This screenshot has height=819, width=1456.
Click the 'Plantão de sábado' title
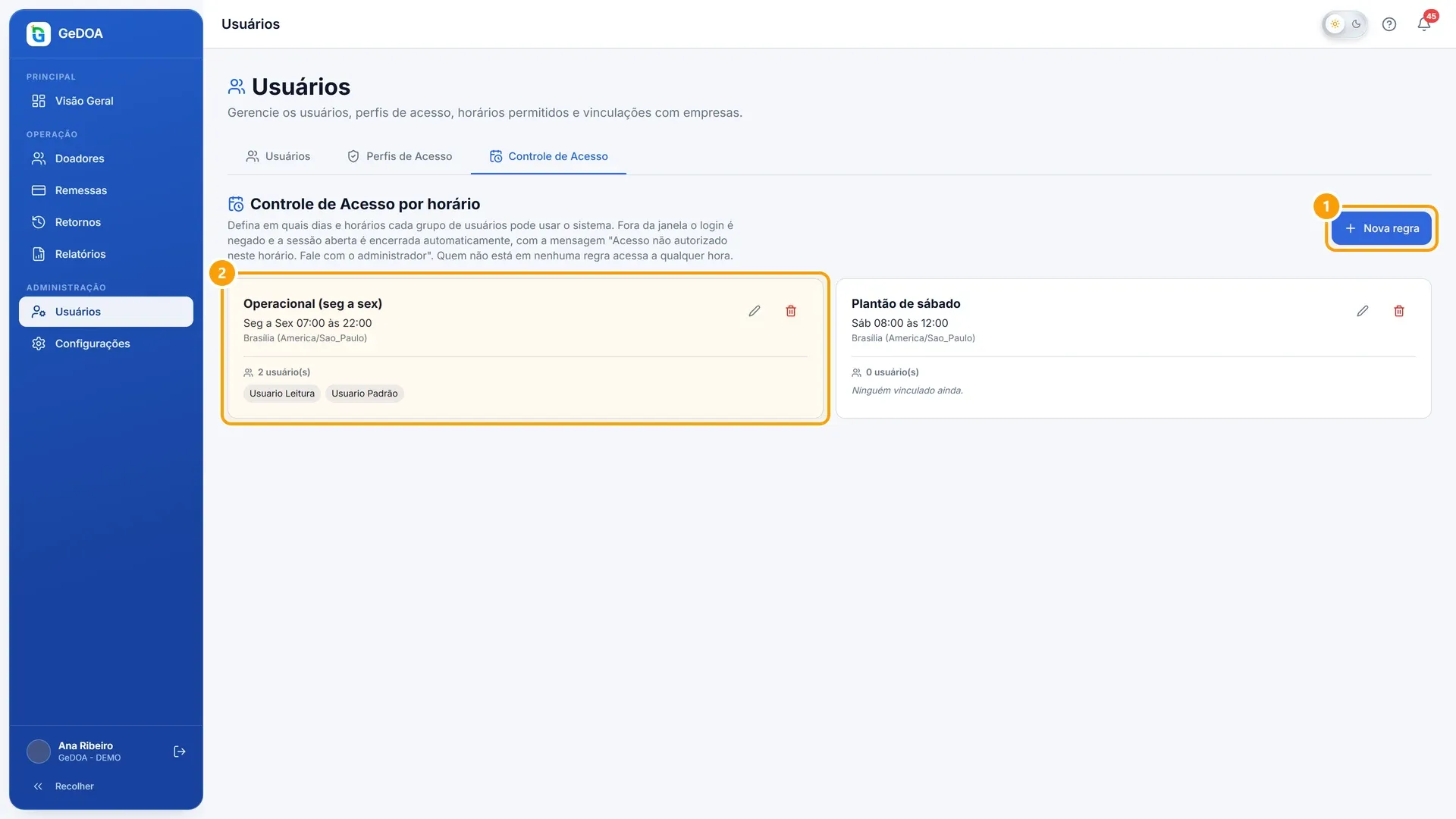tap(906, 303)
